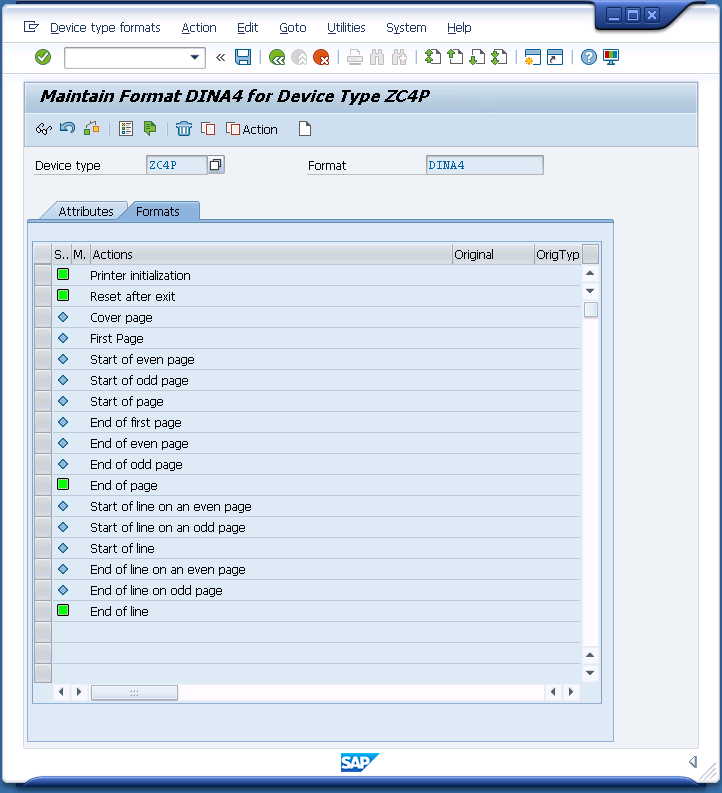This screenshot has width=722, height=793.
Task: Click the horizontal scrollbar thumb under the table
Action: click(x=134, y=692)
